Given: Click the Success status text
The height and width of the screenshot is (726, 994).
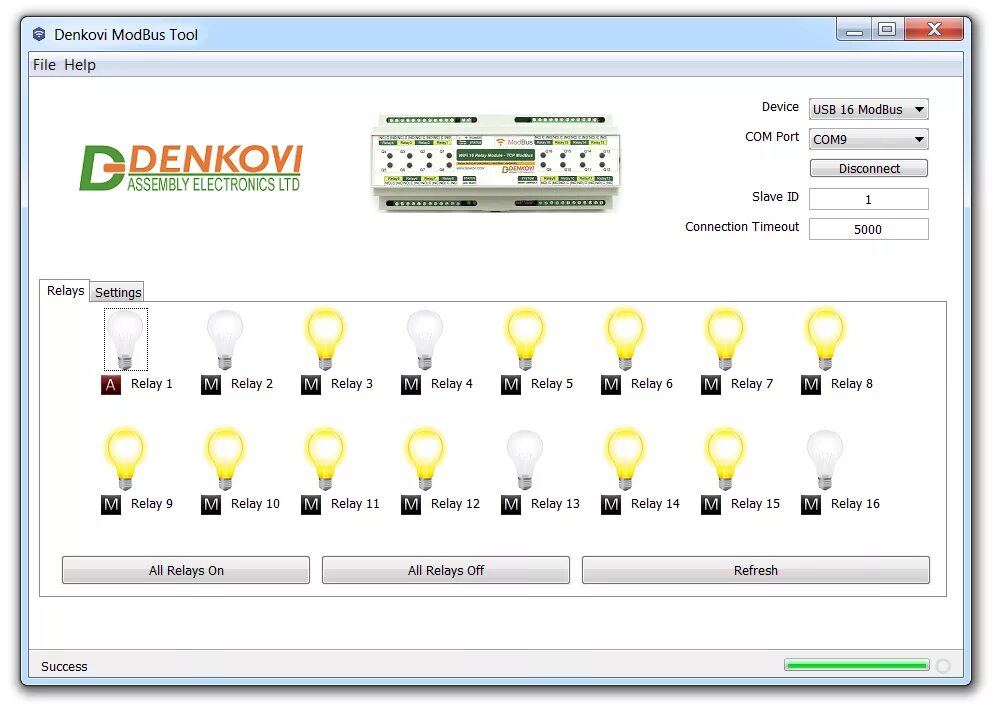Looking at the screenshot, I should tap(64, 666).
